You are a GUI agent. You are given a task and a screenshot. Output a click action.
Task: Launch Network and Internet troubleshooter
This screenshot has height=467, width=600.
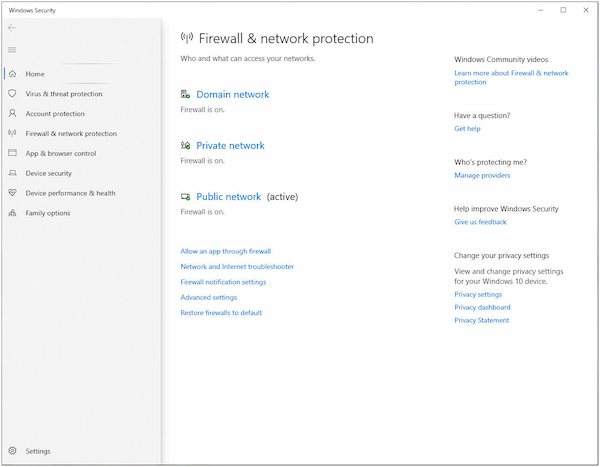237,266
